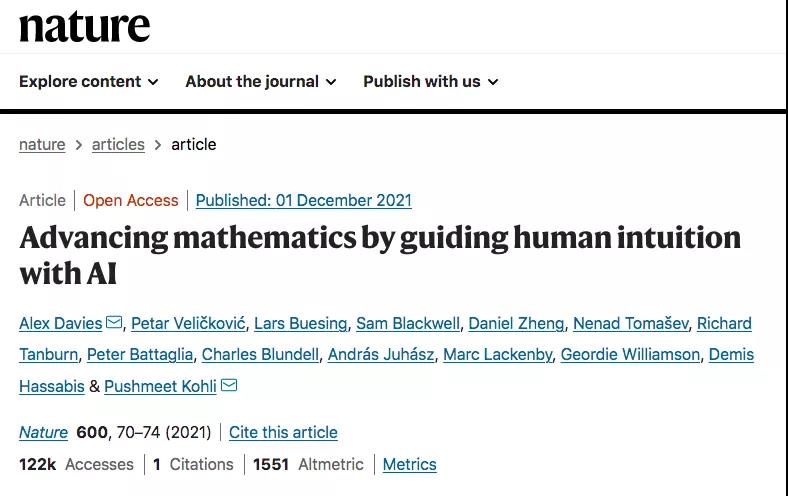
Task: Open author Sam Blackwell's link
Action: coord(408,324)
